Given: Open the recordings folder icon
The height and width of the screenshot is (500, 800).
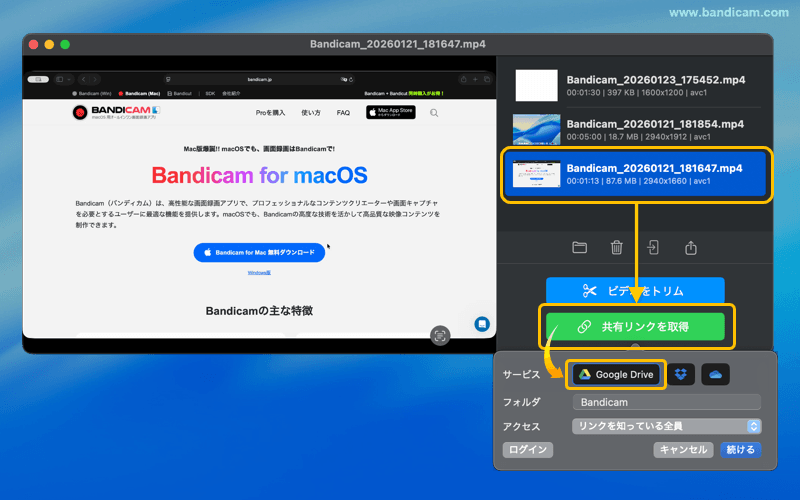Looking at the screenshot, I should pos(579,248).
